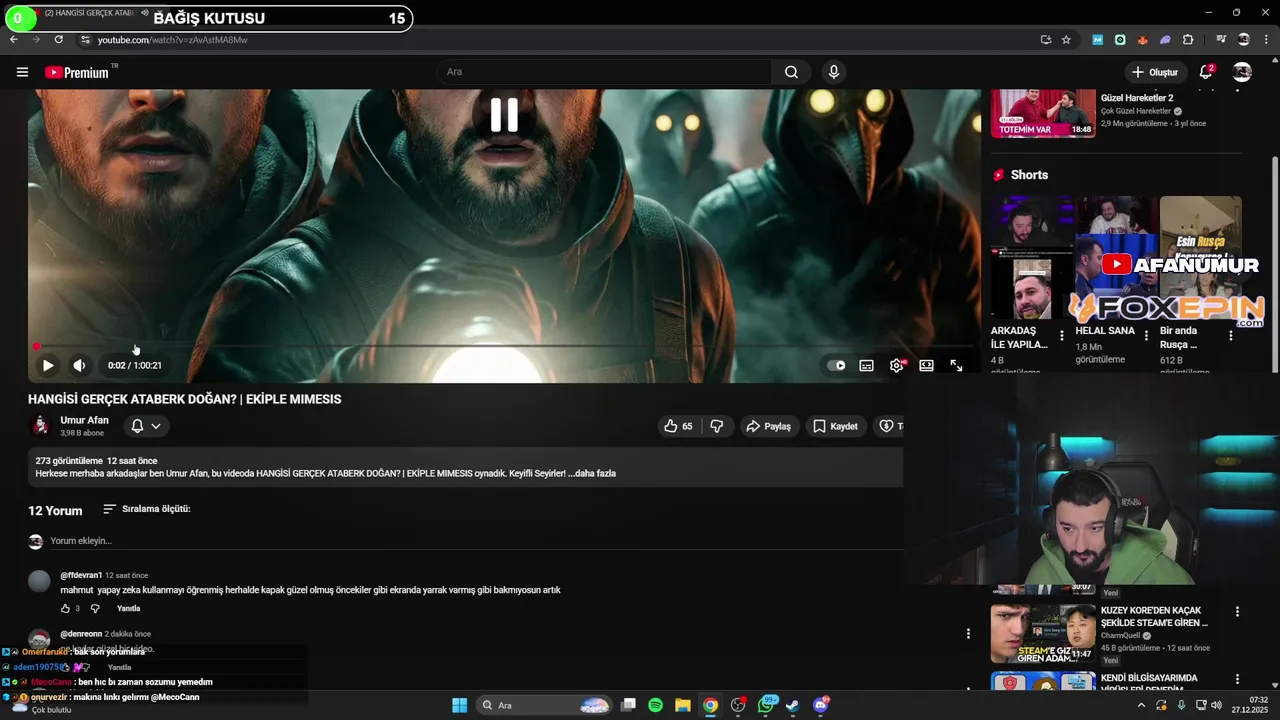Open KUZEY KORE'DEN KAÇAK video thumbnail
Viewport: 1280px width, 720px height.
(x=1043, y=634)
